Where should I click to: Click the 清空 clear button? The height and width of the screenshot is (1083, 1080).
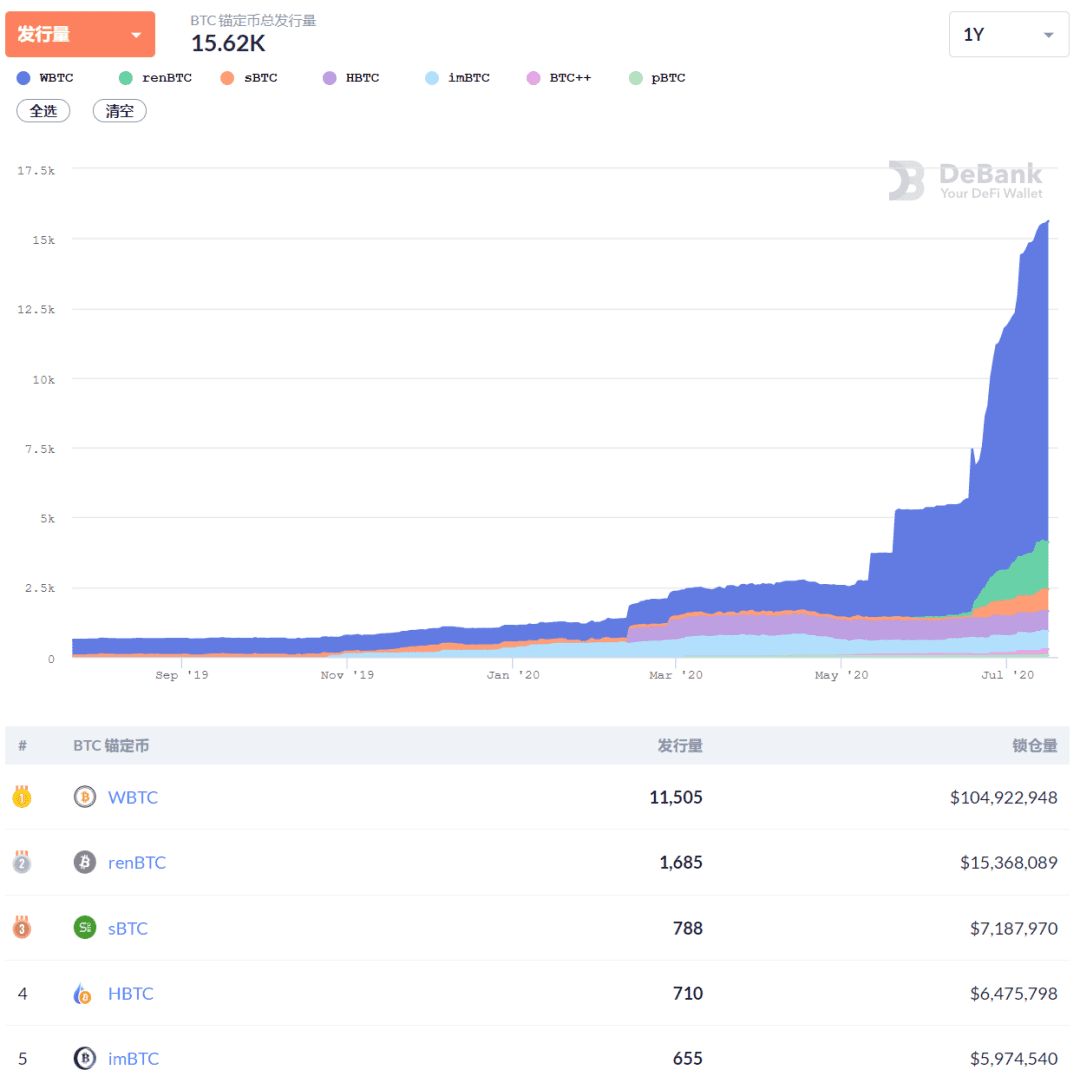tap(119, 111)
